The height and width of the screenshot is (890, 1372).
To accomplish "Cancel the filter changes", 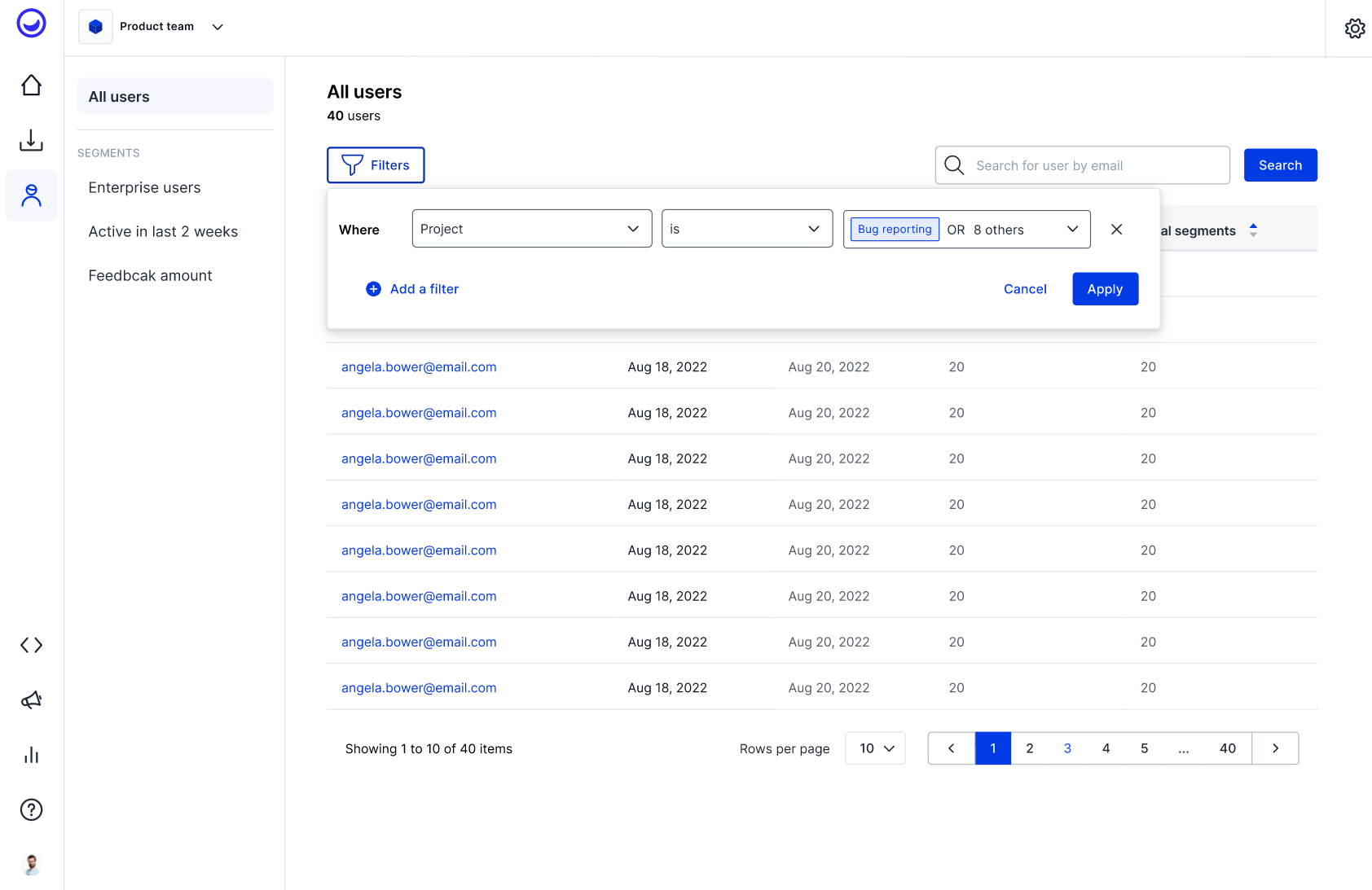I will [x=1025, y=289].
